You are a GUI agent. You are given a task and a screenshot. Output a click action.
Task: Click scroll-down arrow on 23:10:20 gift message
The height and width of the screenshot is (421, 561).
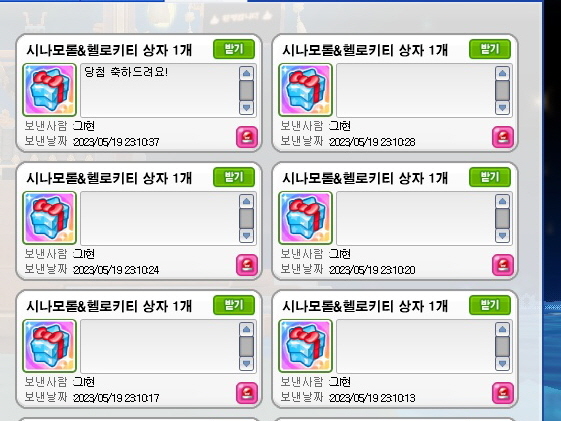(502, 235)
